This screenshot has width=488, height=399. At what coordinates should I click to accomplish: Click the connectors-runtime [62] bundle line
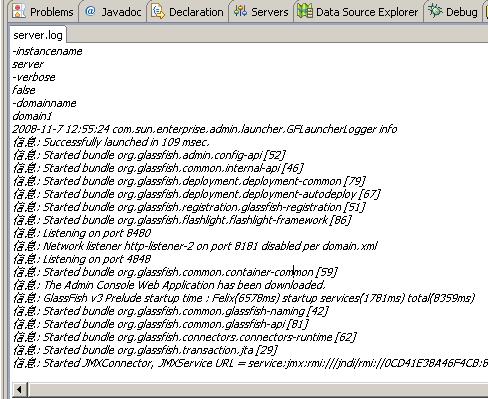pyautogui.click(x=184, y=337)
